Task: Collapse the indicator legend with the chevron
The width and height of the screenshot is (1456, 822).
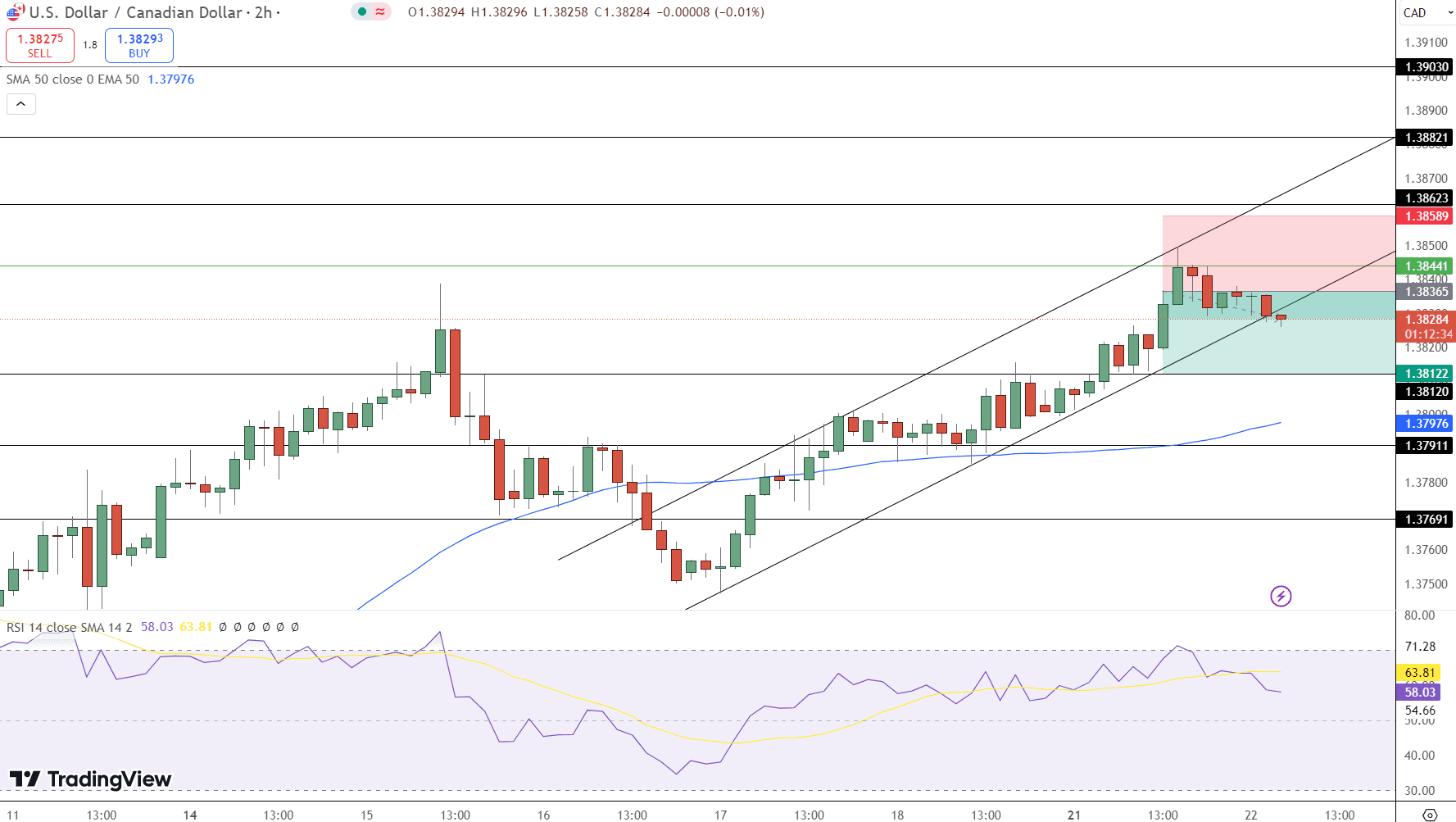Action: [x=21, y=104]
